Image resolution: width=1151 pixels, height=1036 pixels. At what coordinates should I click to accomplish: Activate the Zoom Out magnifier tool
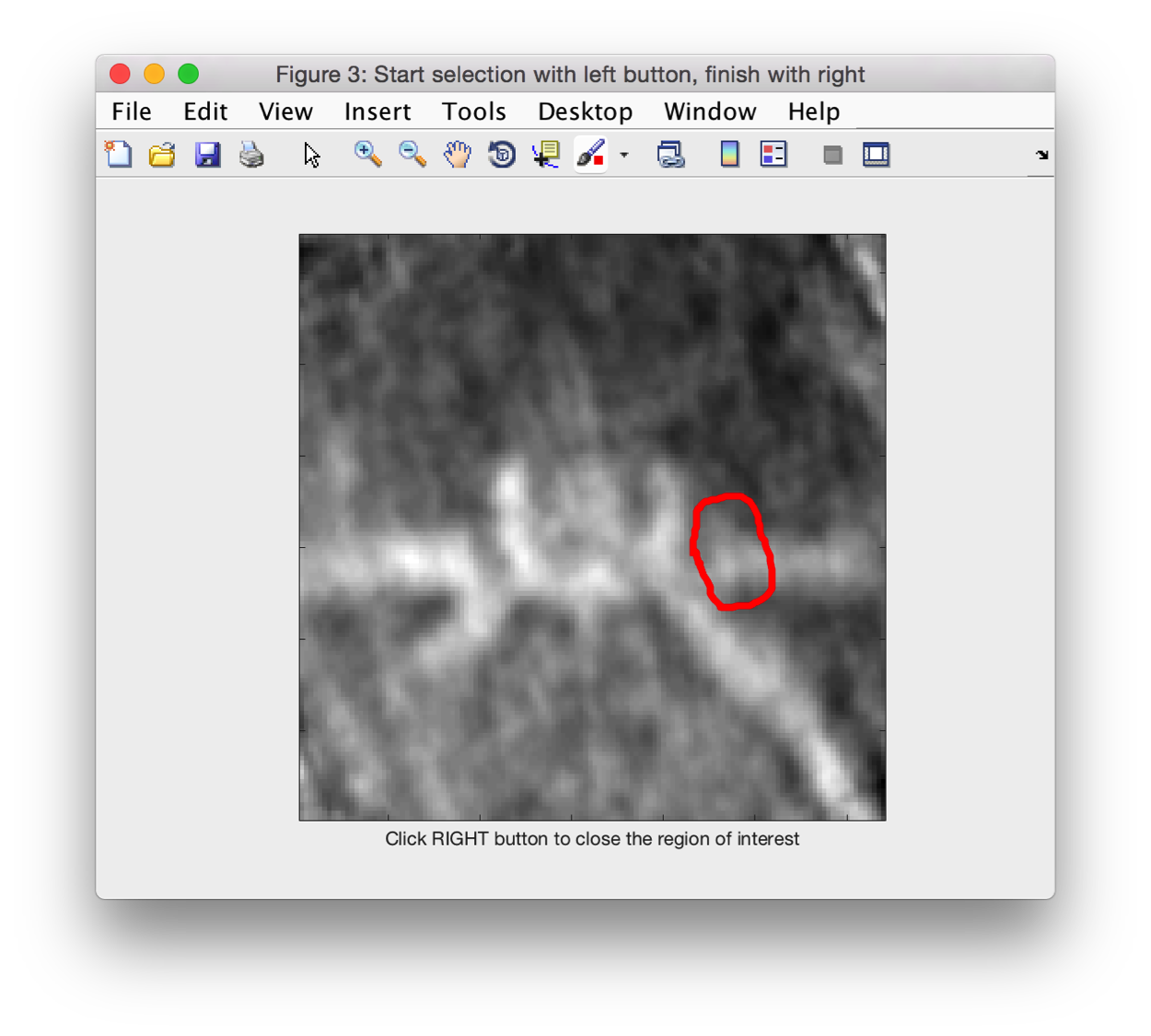tap(413, 154)
